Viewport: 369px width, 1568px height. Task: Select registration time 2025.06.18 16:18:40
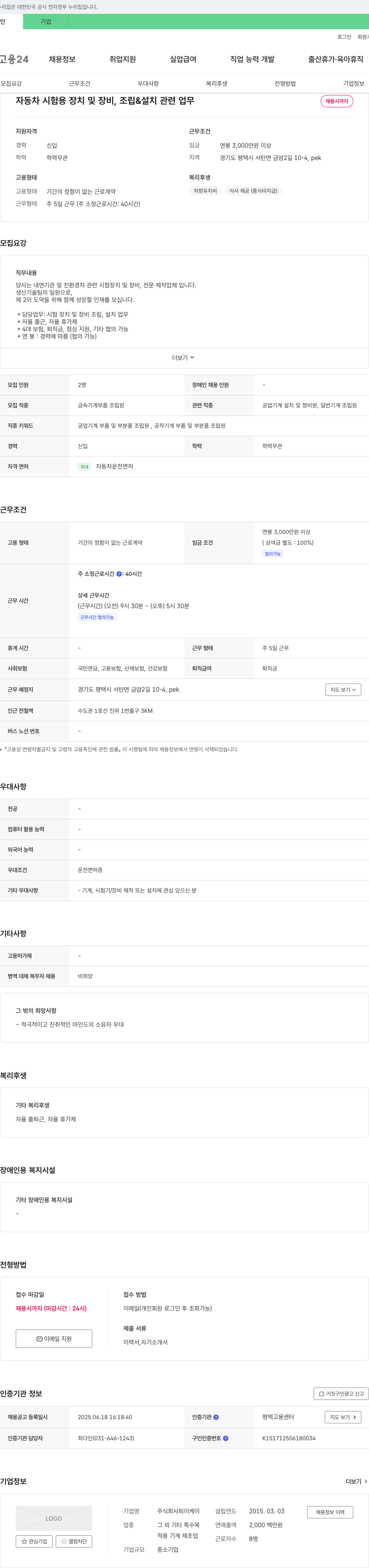[105, 1417]
